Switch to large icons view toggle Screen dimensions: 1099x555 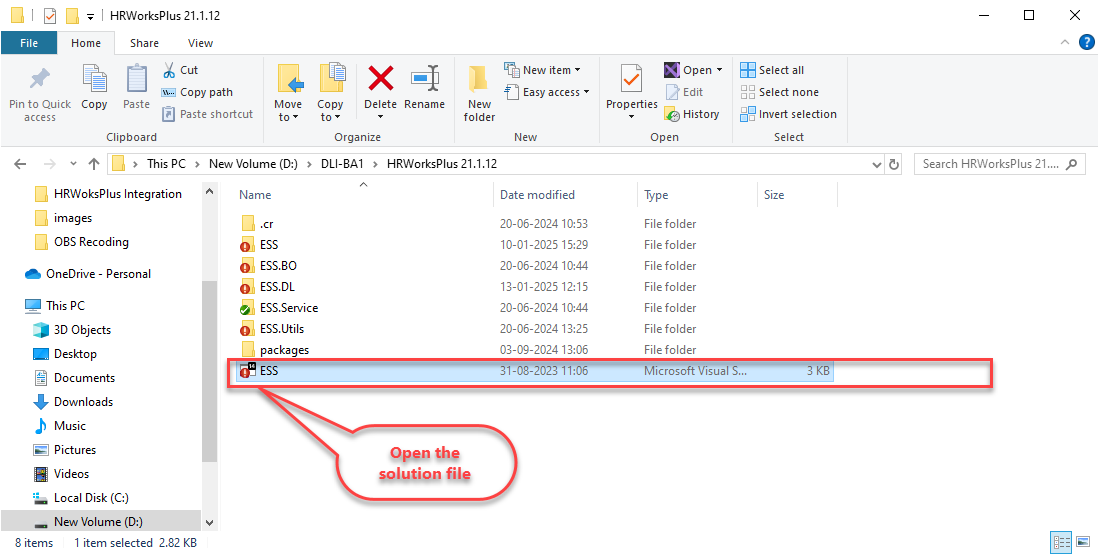pyautogui.click(x=1082, y=542)
